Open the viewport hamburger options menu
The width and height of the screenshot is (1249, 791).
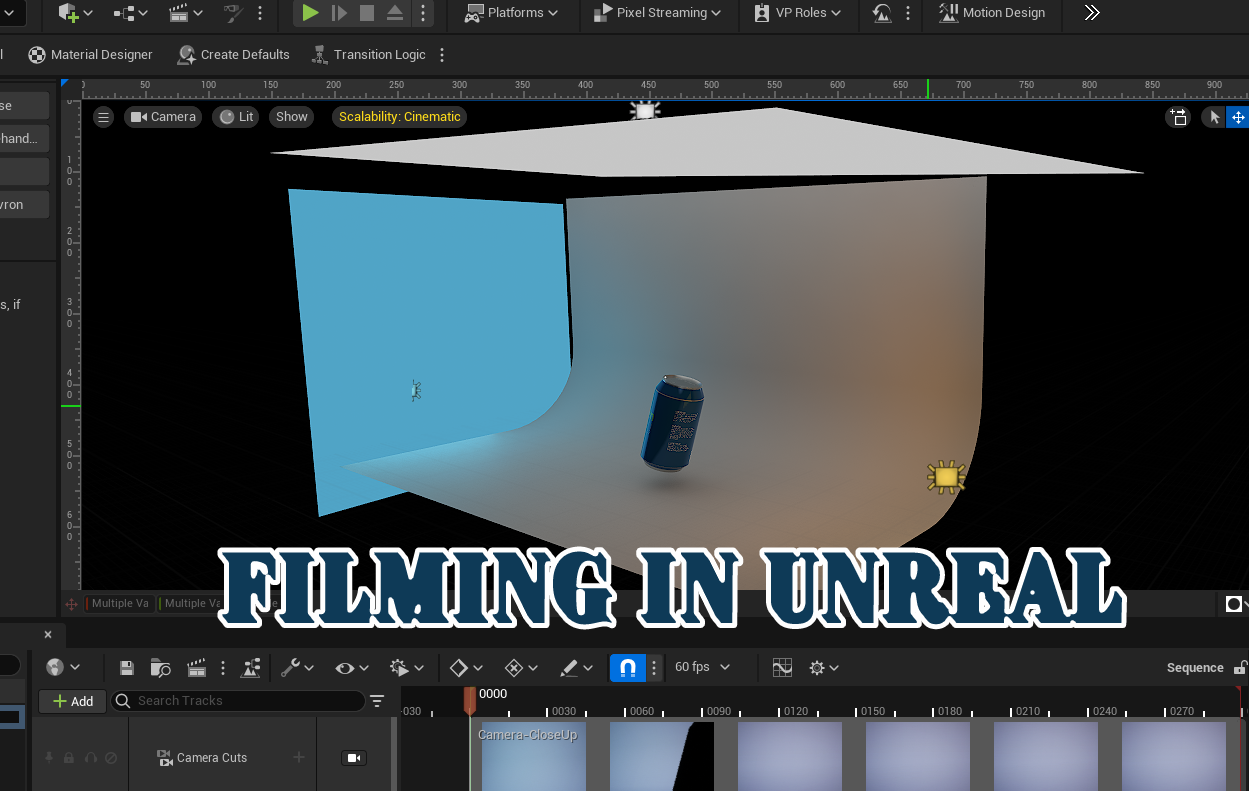[103, 117]
